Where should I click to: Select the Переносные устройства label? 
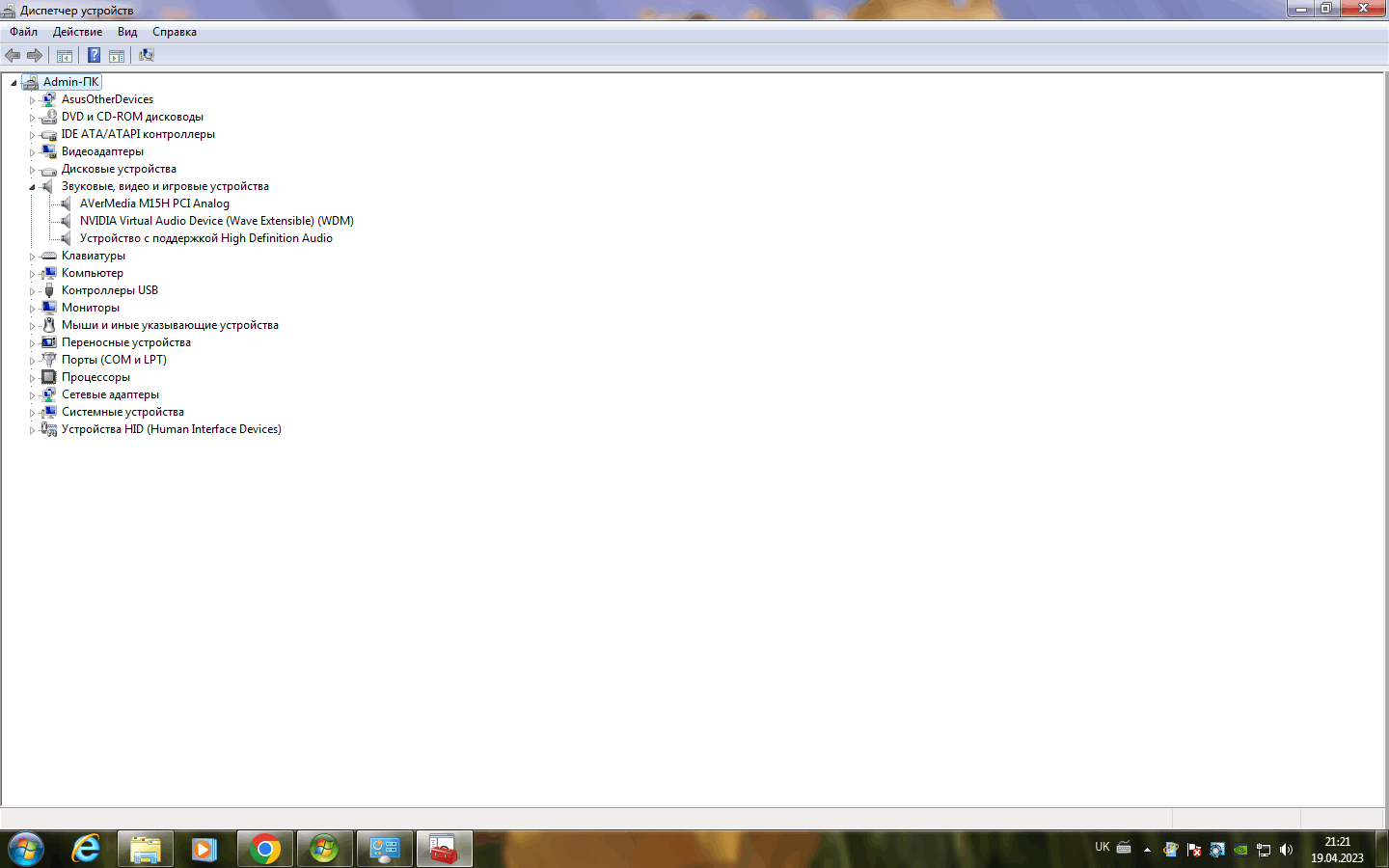pyautogui.click(x=126, y=342)
